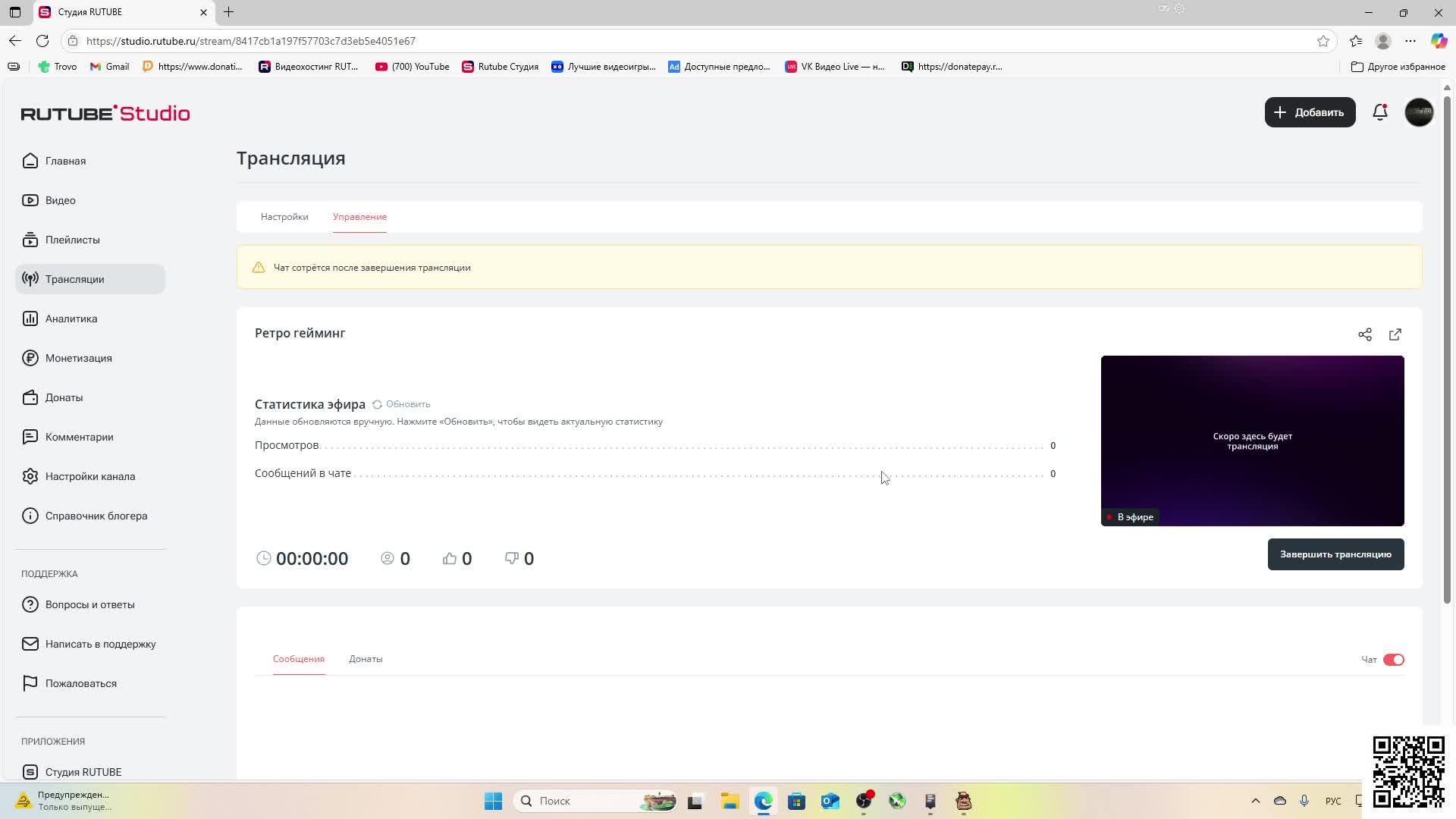This screenshot has width=1456, height=819.
Task: Go to Донаты sidebar section
Action: (64, 397)
